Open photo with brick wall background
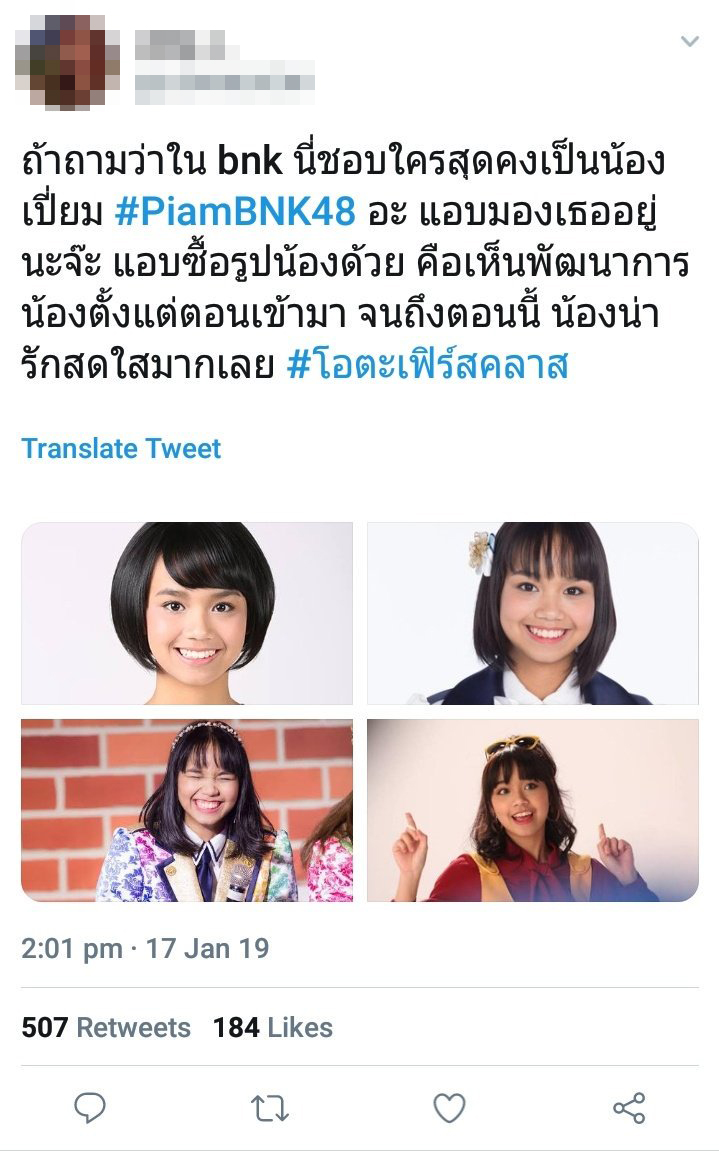 click(187, 810)
